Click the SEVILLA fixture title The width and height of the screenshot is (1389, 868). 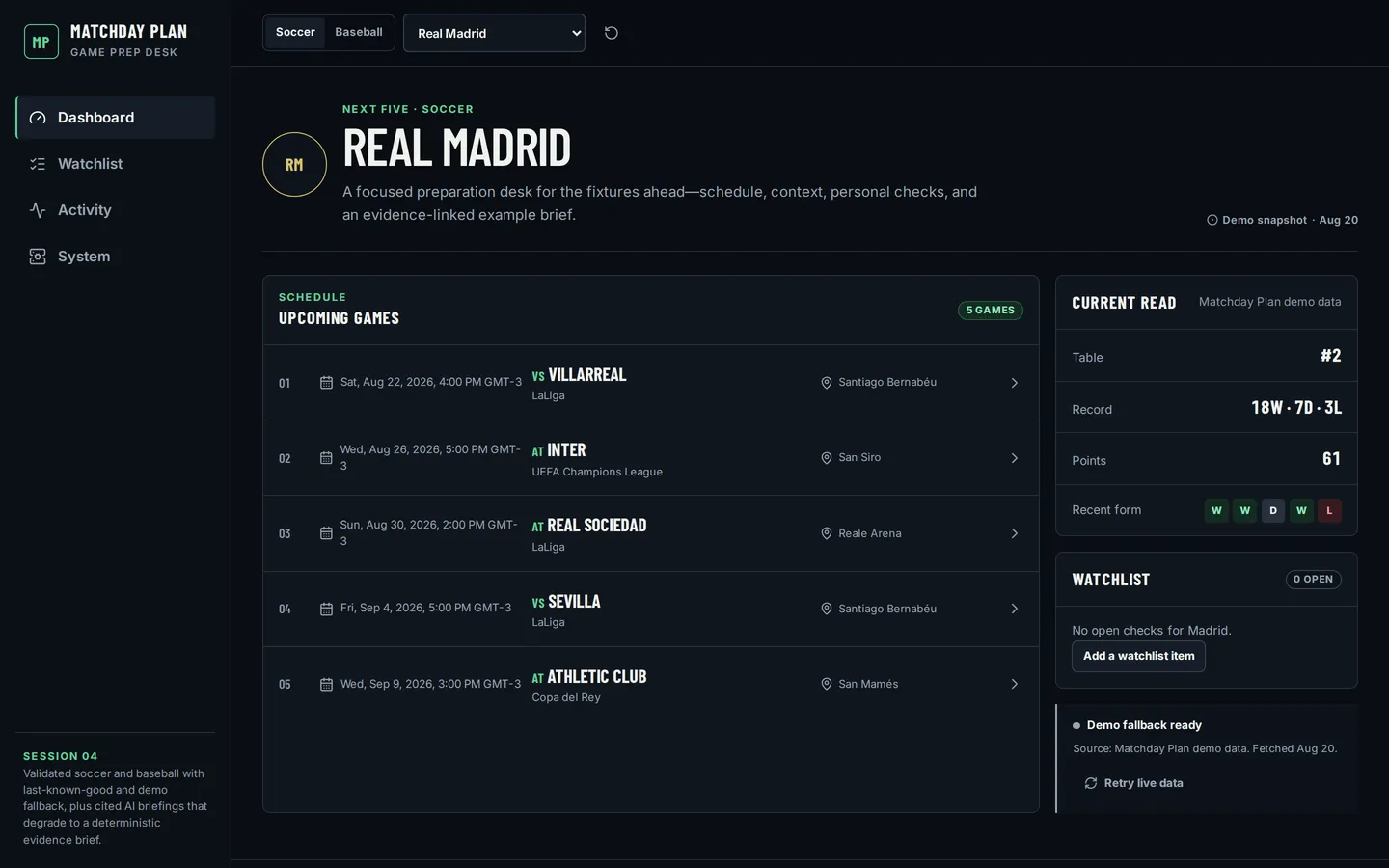pos(574,602)
